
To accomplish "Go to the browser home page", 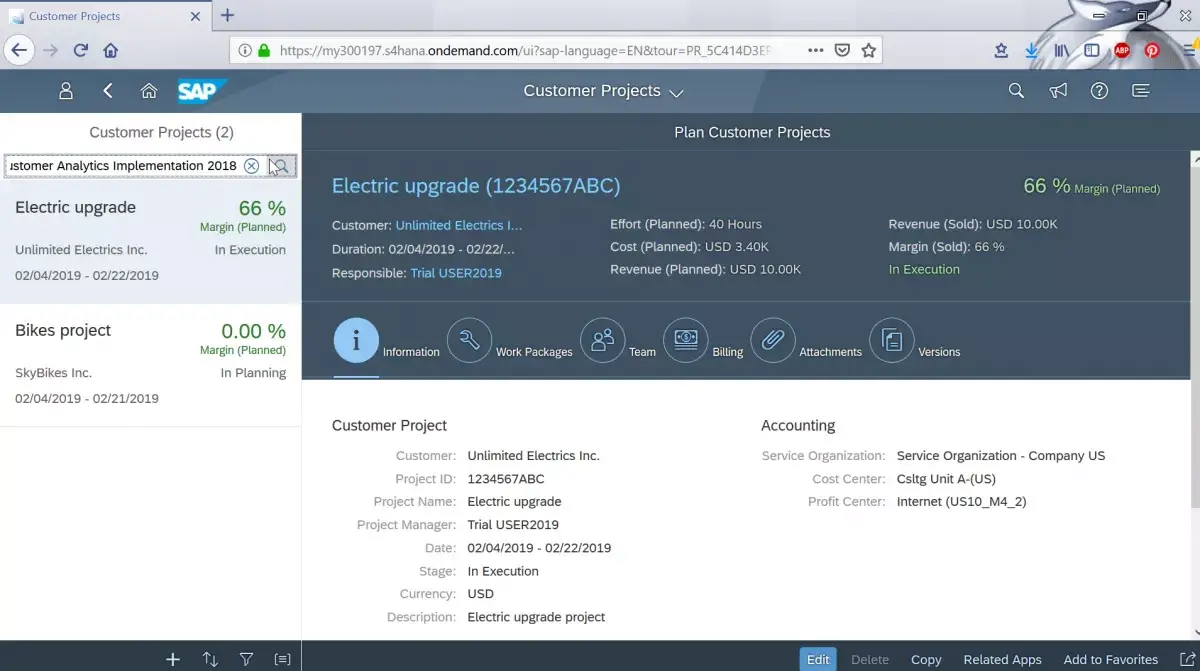I will pos(111,50).
